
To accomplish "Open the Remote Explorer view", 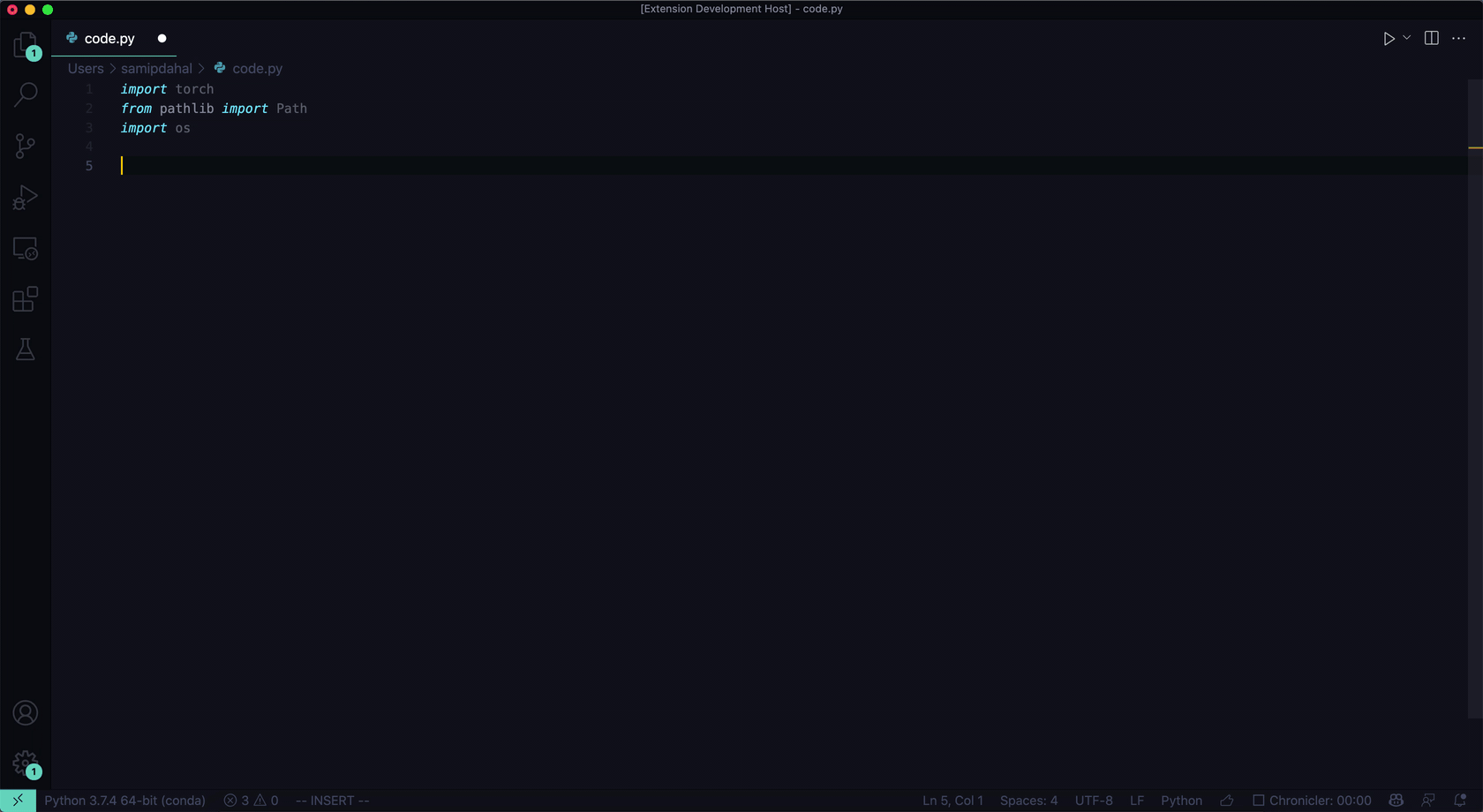I will tap(26, 248).
